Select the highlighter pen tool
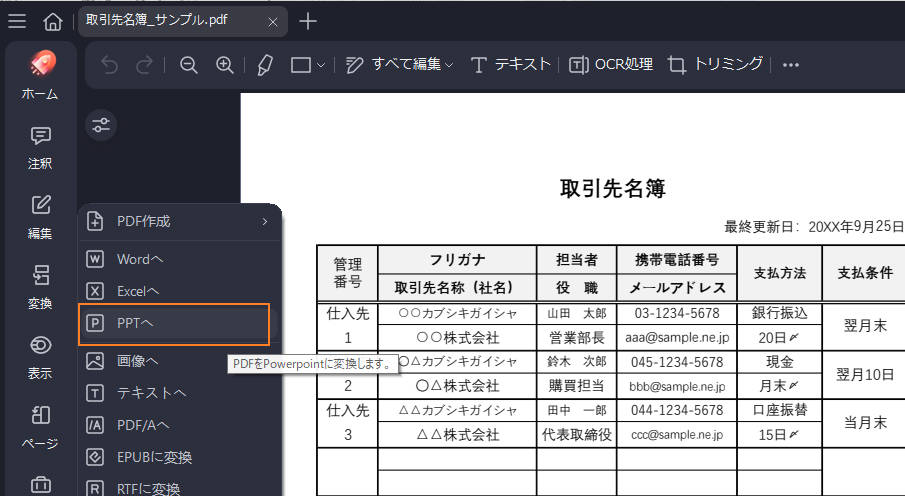 pos(265,65)
